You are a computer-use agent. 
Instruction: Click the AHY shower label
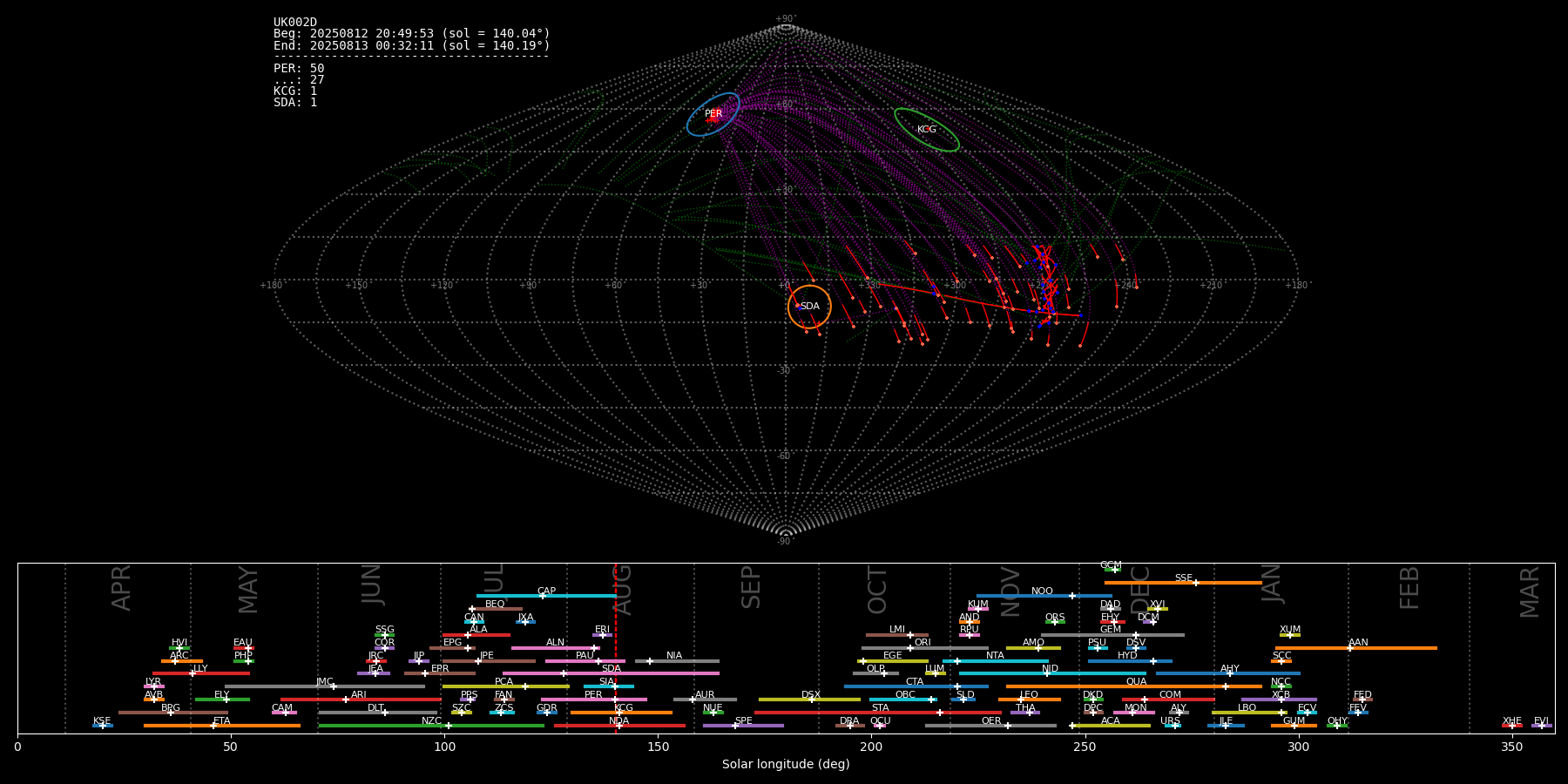pos(1230,668)
